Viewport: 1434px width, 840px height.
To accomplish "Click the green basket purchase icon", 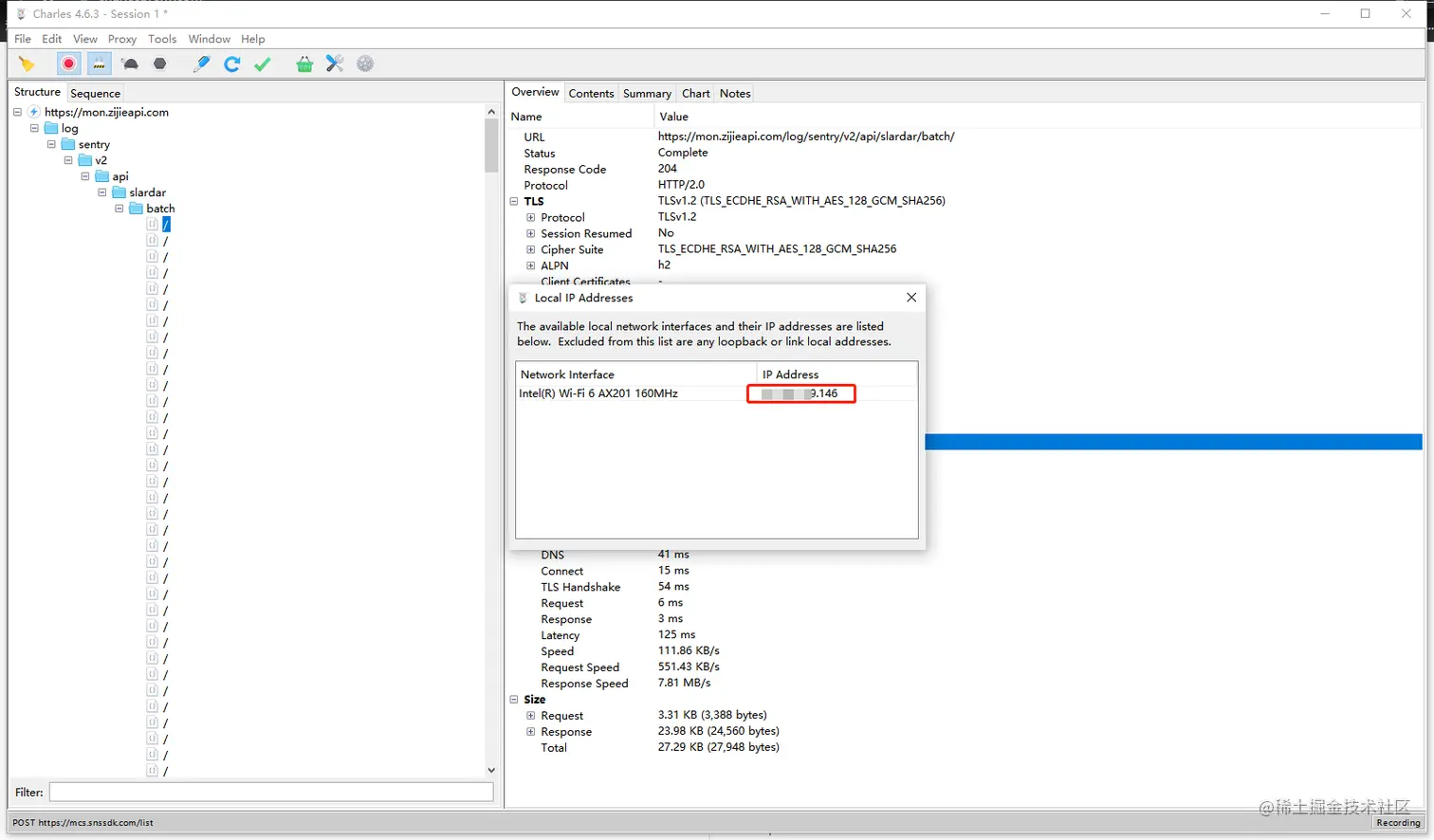I will 304,64.
